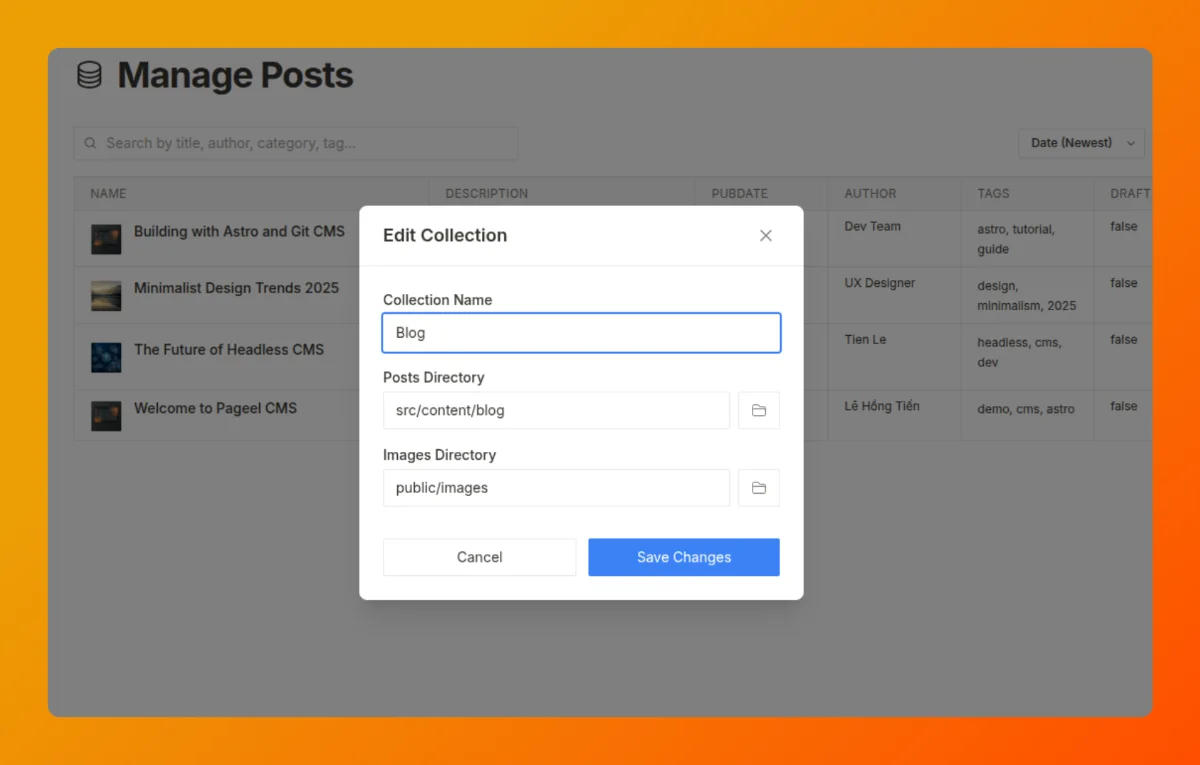Click the database icon beside Manage Posts
1200x765 pixels.
(89, 74)
